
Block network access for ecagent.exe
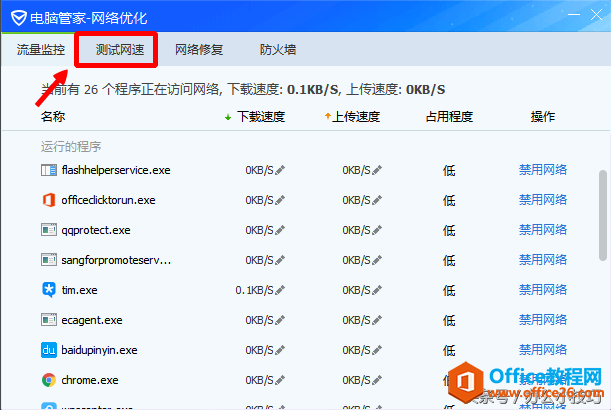(543, 320)
